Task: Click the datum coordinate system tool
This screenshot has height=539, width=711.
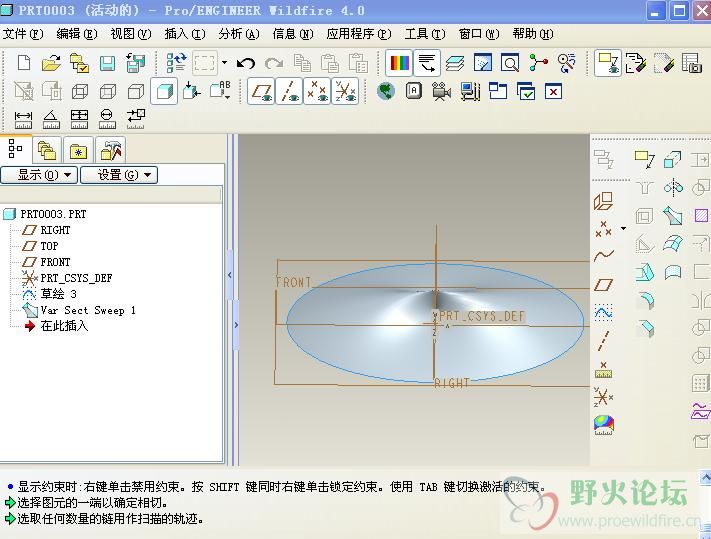Action: tap(604, 397)
